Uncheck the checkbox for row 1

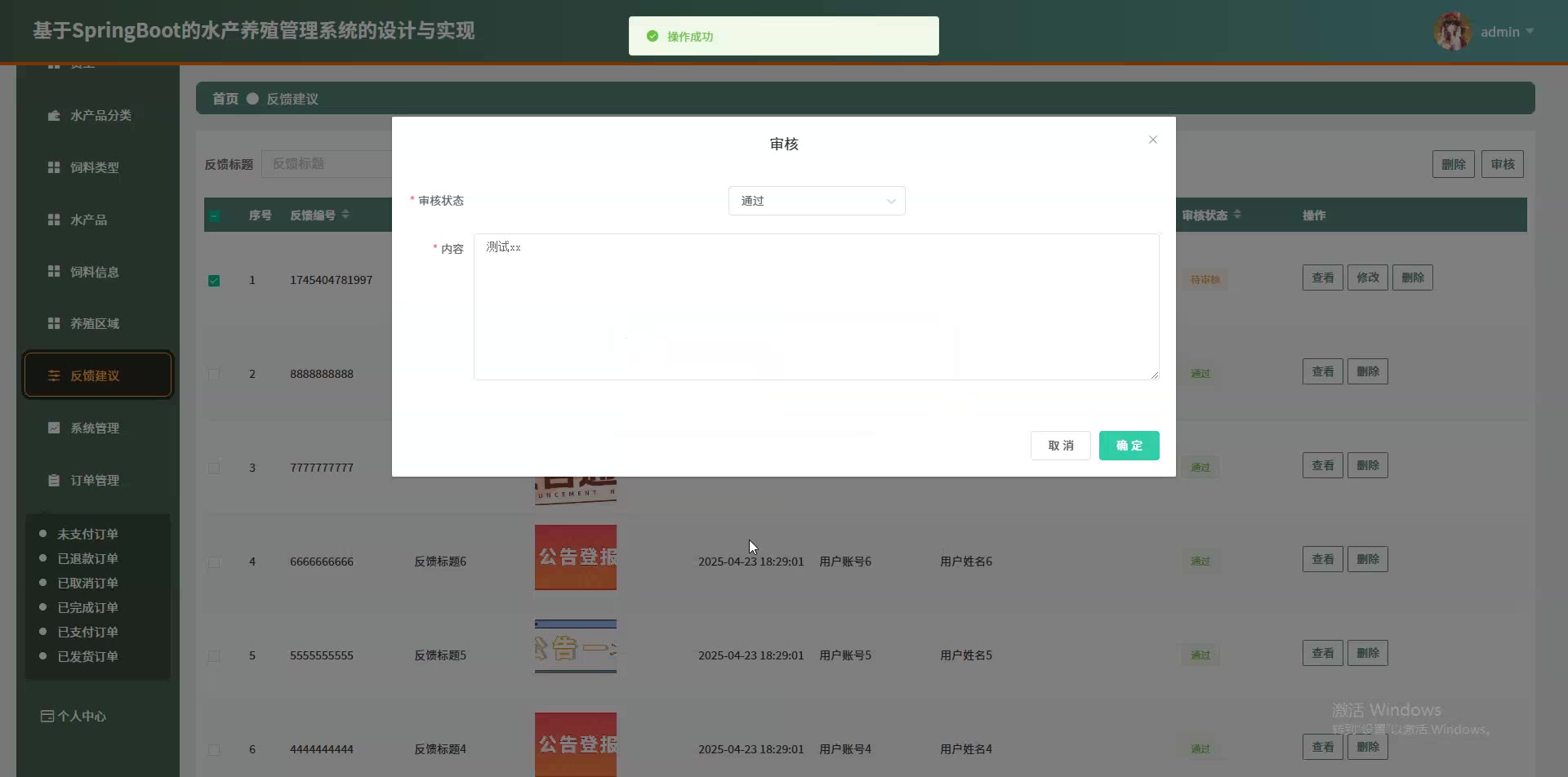point(214,281)
